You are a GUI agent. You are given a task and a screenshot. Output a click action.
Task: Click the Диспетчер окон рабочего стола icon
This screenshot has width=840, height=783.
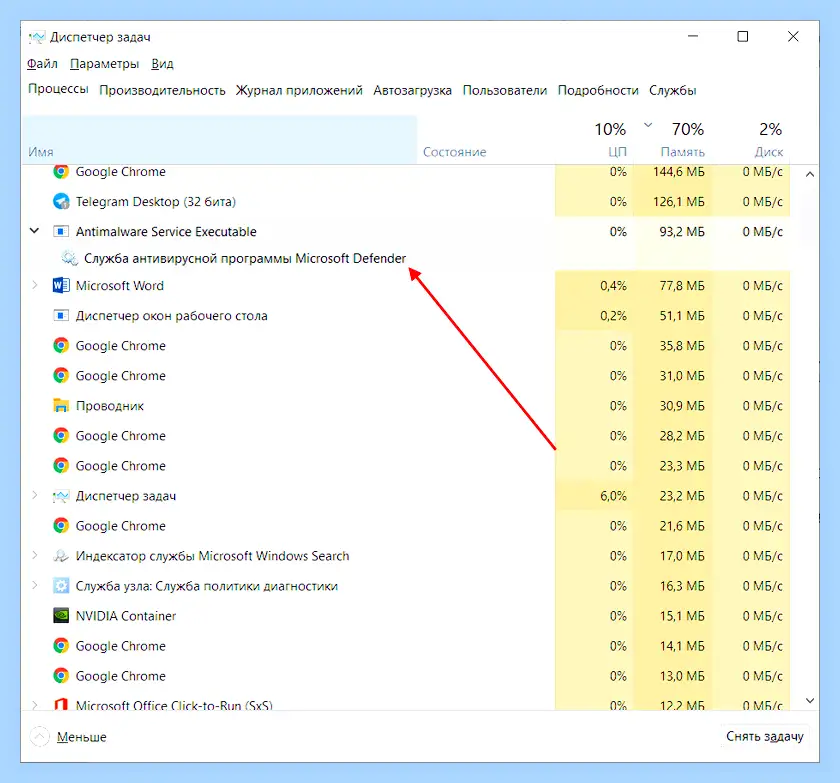tap(61, 315)
